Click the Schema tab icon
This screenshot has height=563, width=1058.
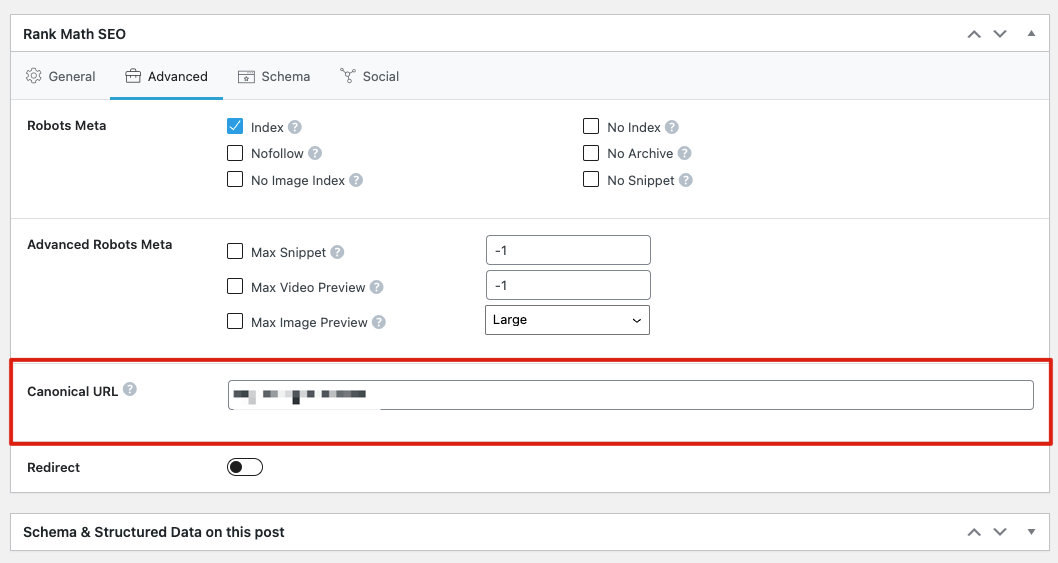point(246,76)
